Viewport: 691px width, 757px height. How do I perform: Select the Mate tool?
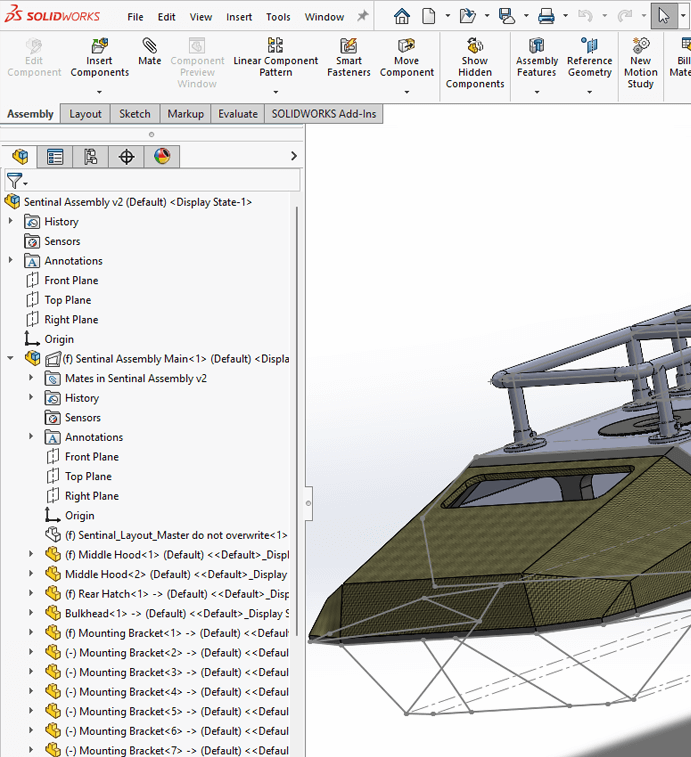coord(149,52)
